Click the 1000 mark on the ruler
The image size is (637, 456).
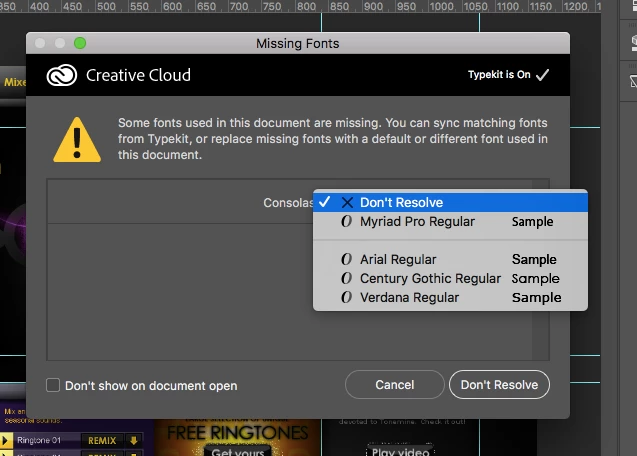(x=441, y=7)
